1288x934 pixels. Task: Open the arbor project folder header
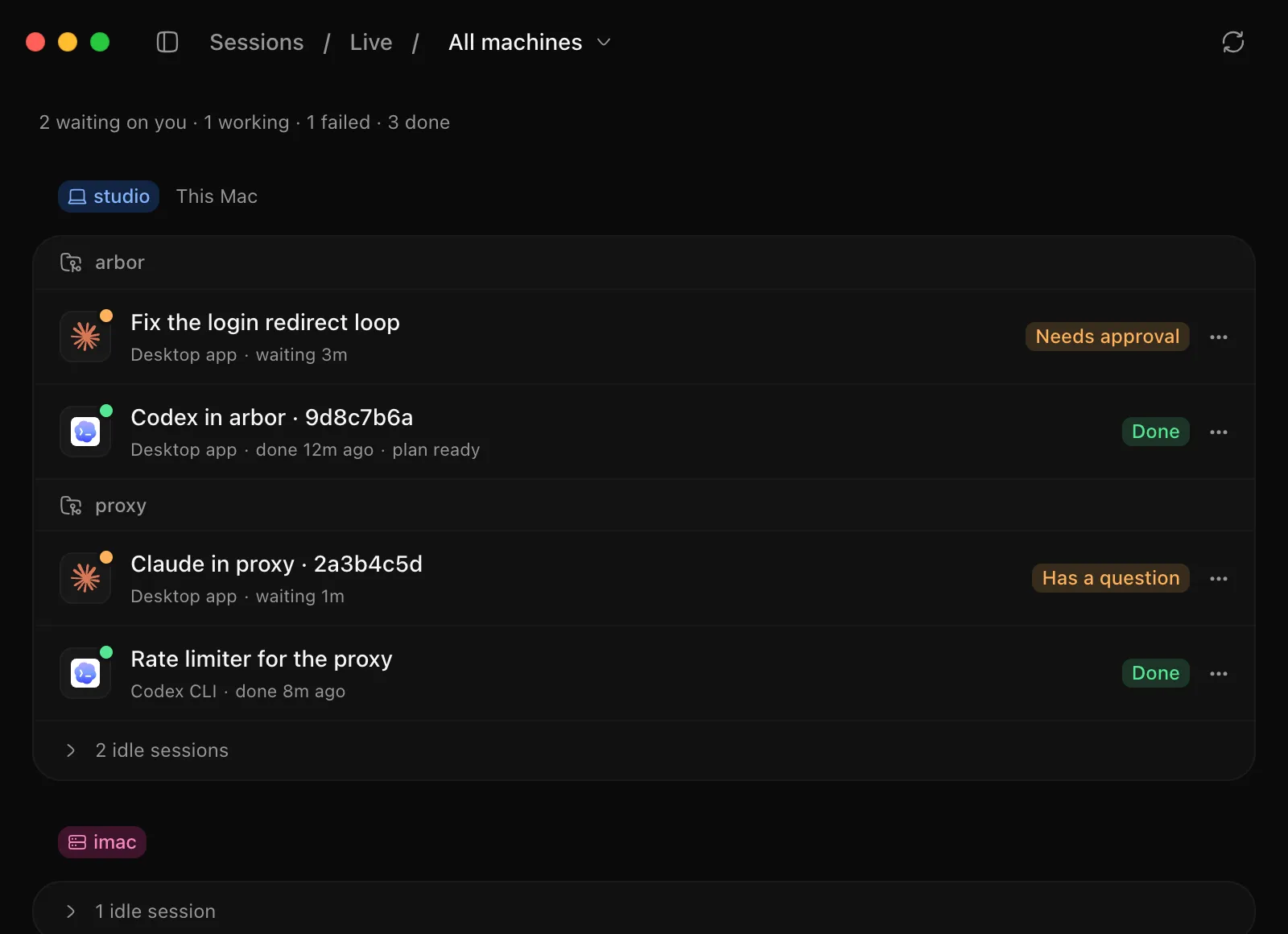point(644,262)
